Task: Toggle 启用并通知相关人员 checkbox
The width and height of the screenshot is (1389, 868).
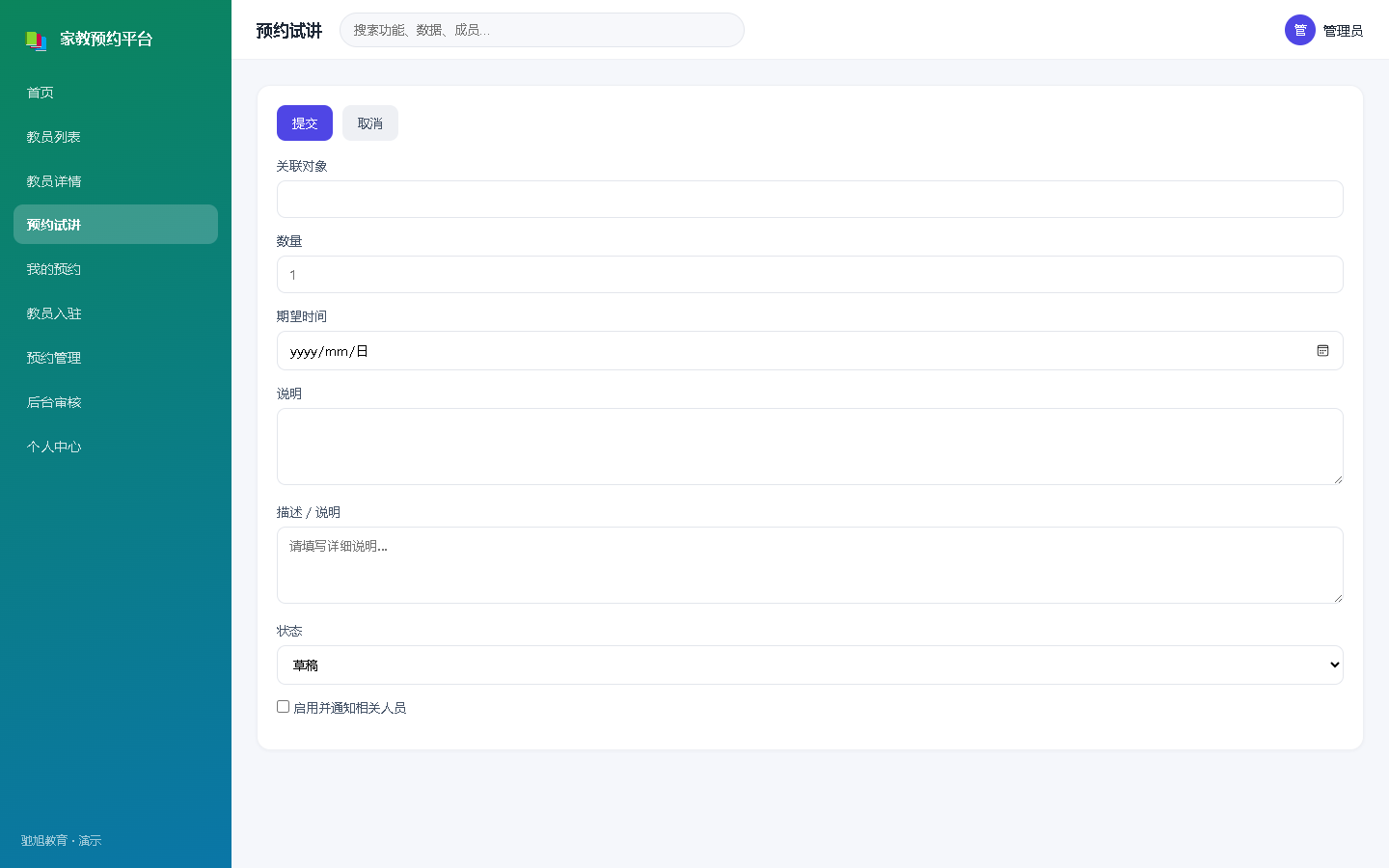Action: [284, 707]
